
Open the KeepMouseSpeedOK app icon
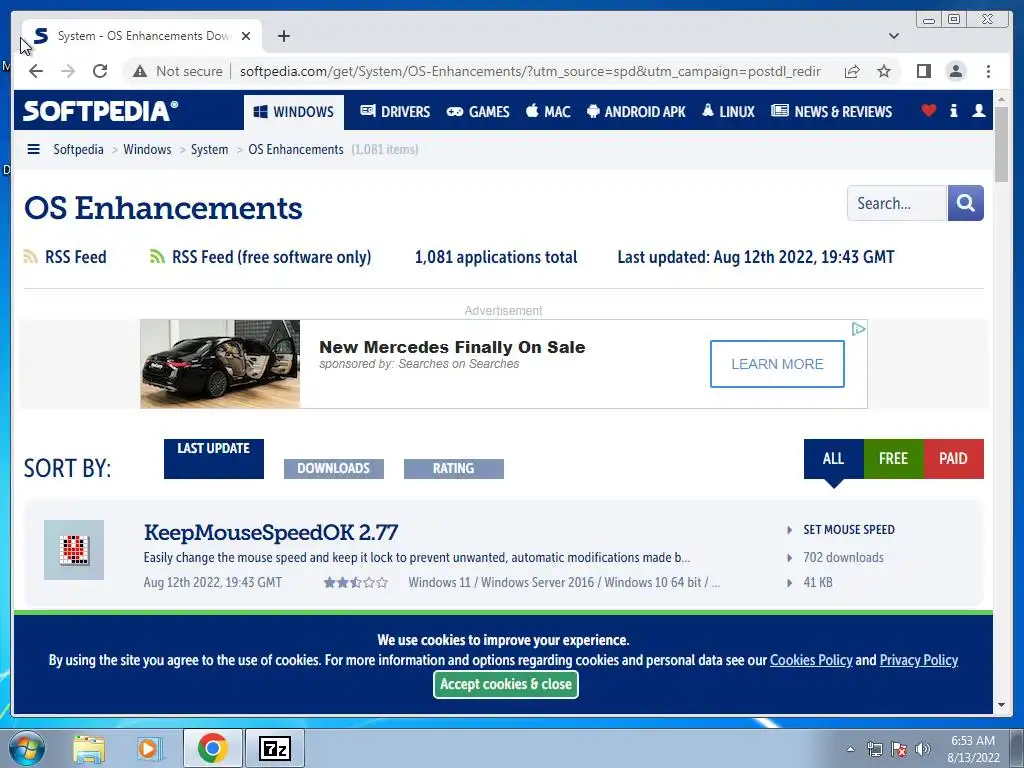pyautogui.click(x=74, y=550)
